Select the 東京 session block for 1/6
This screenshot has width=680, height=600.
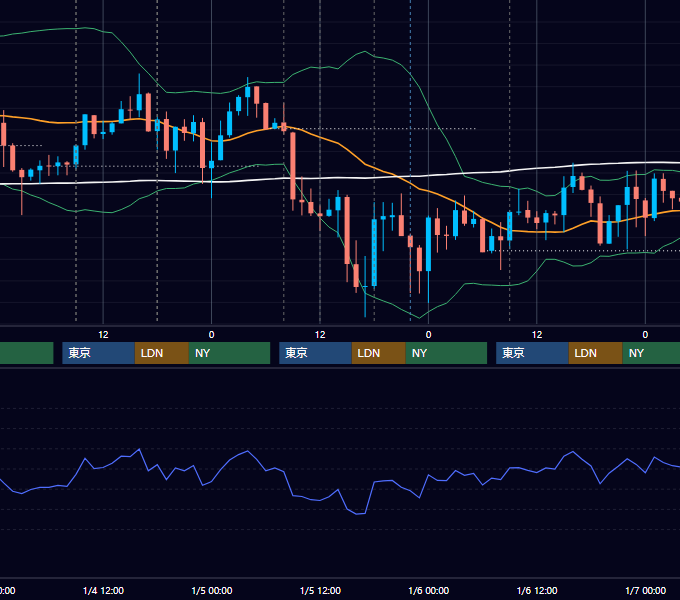(532, 353)
